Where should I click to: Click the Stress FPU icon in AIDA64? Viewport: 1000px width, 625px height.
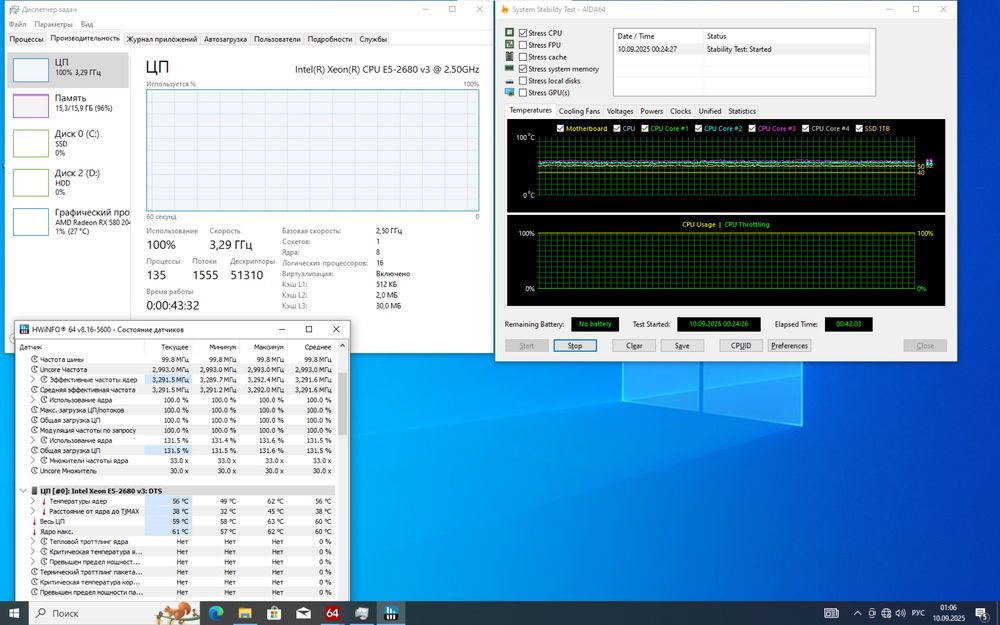(x=509, y=45)
